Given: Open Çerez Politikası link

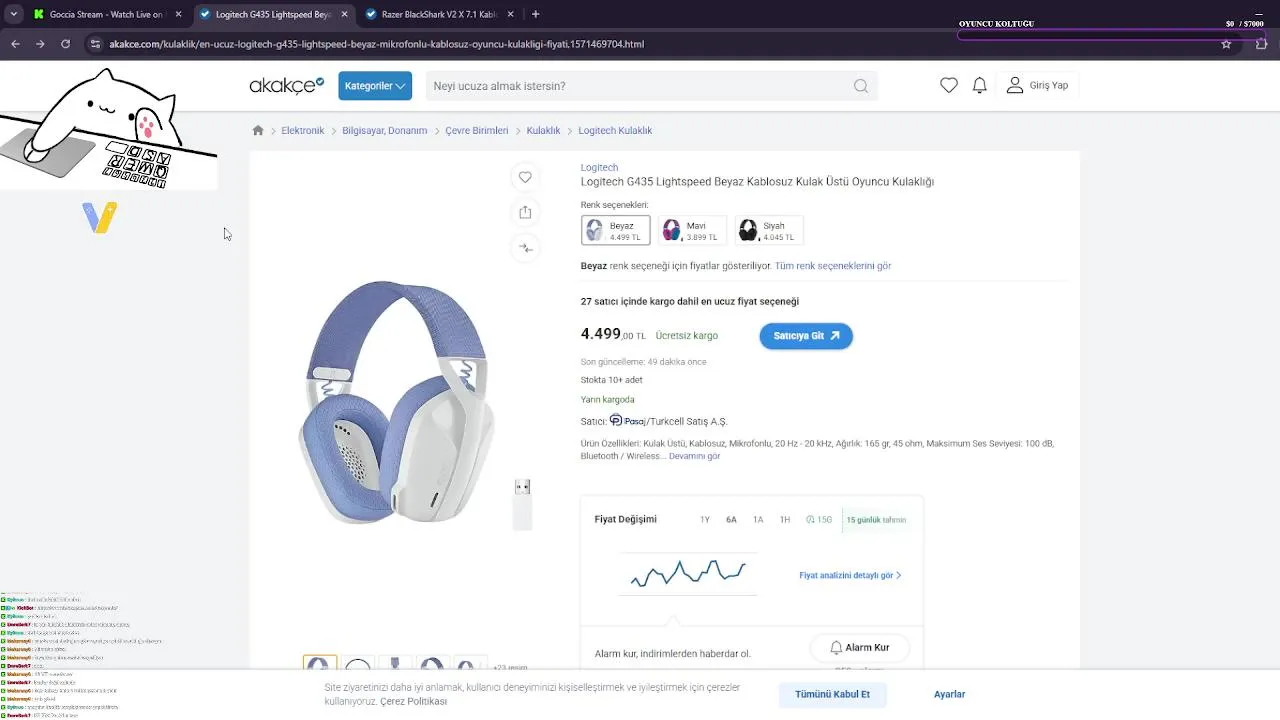Looking at the screenshot, I should tap(413, 701).
